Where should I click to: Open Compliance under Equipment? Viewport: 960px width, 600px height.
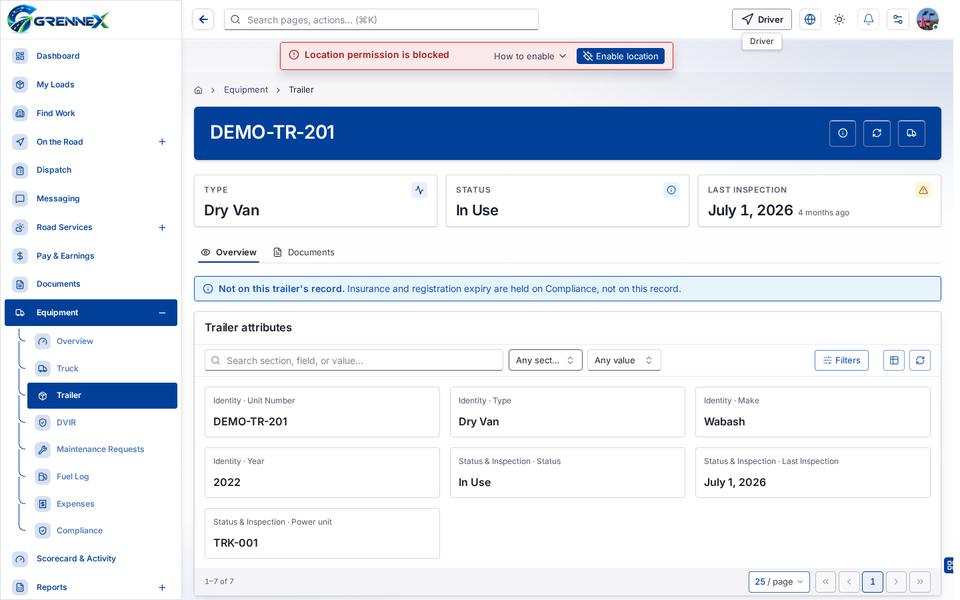pos(102,531)
